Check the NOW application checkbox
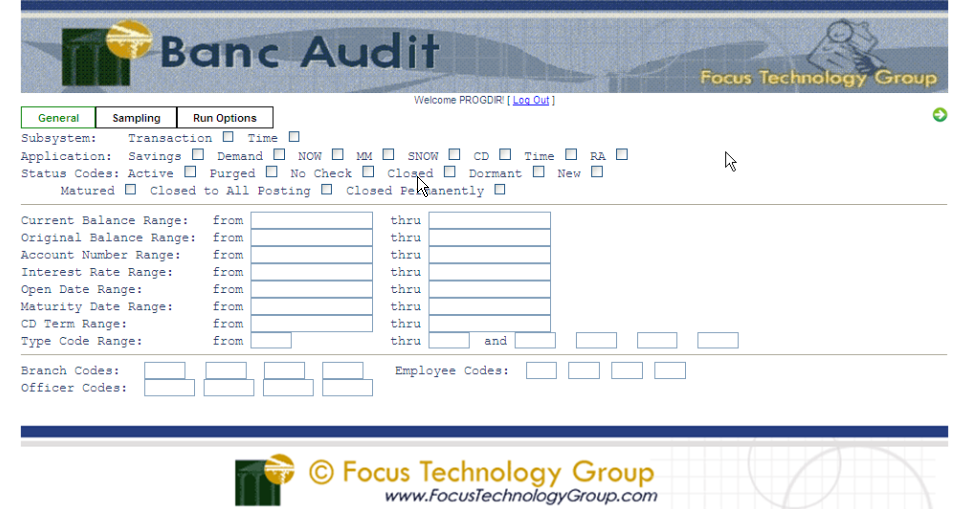958x509 pixels. (338, 155)
